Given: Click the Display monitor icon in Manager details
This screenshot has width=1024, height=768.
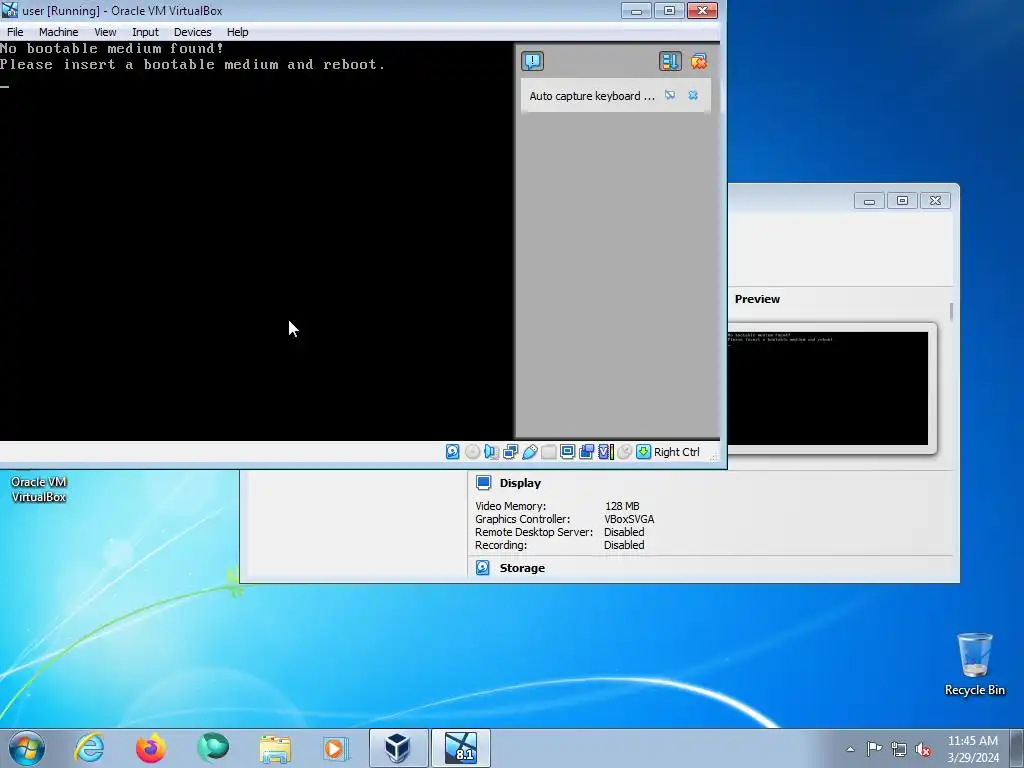Looking at the screenshot, I should [x=483, y=483].
